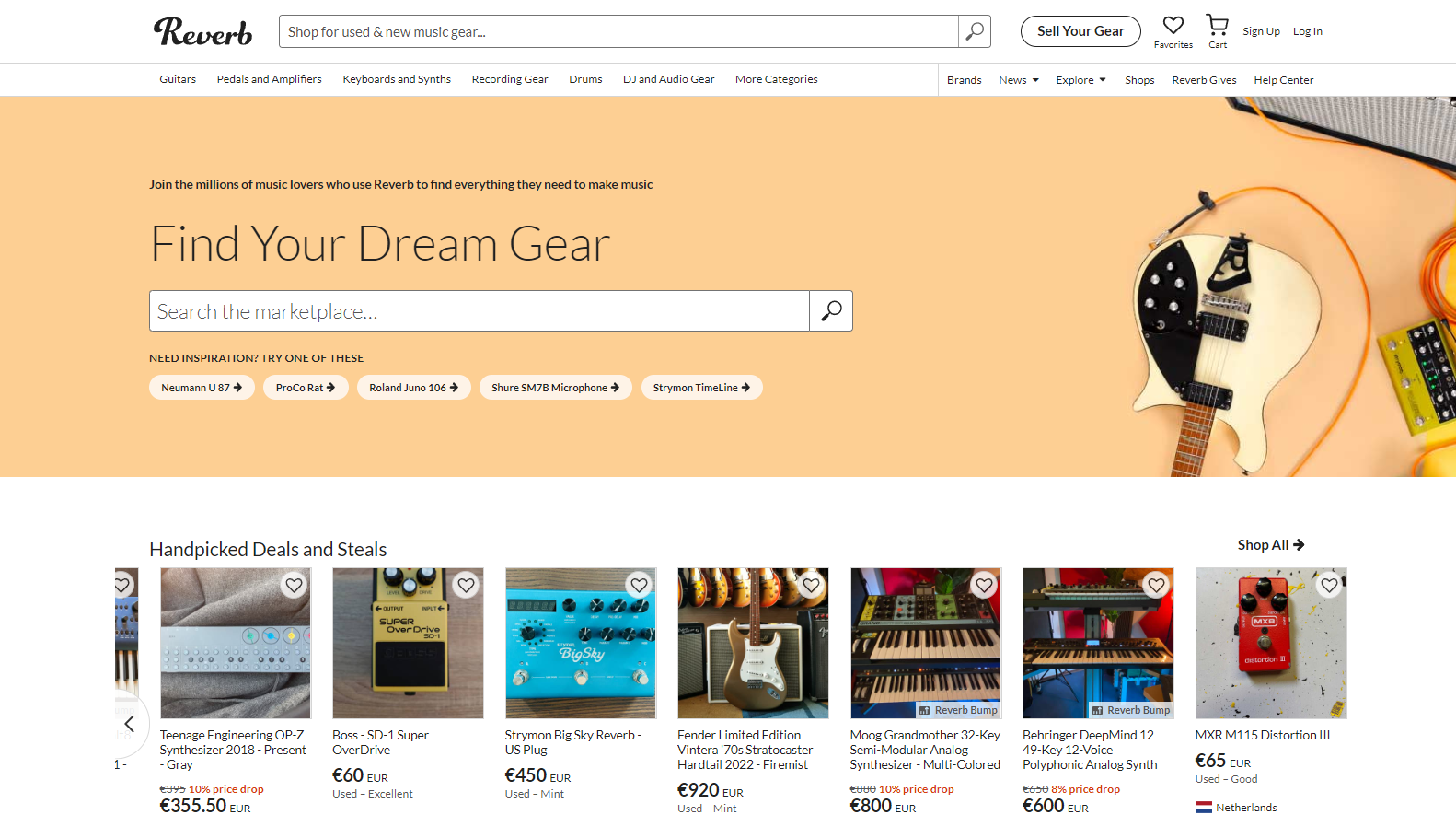Open the Guitars category
The width and height of the screenshot is (1456, 815).
(178, 79)
